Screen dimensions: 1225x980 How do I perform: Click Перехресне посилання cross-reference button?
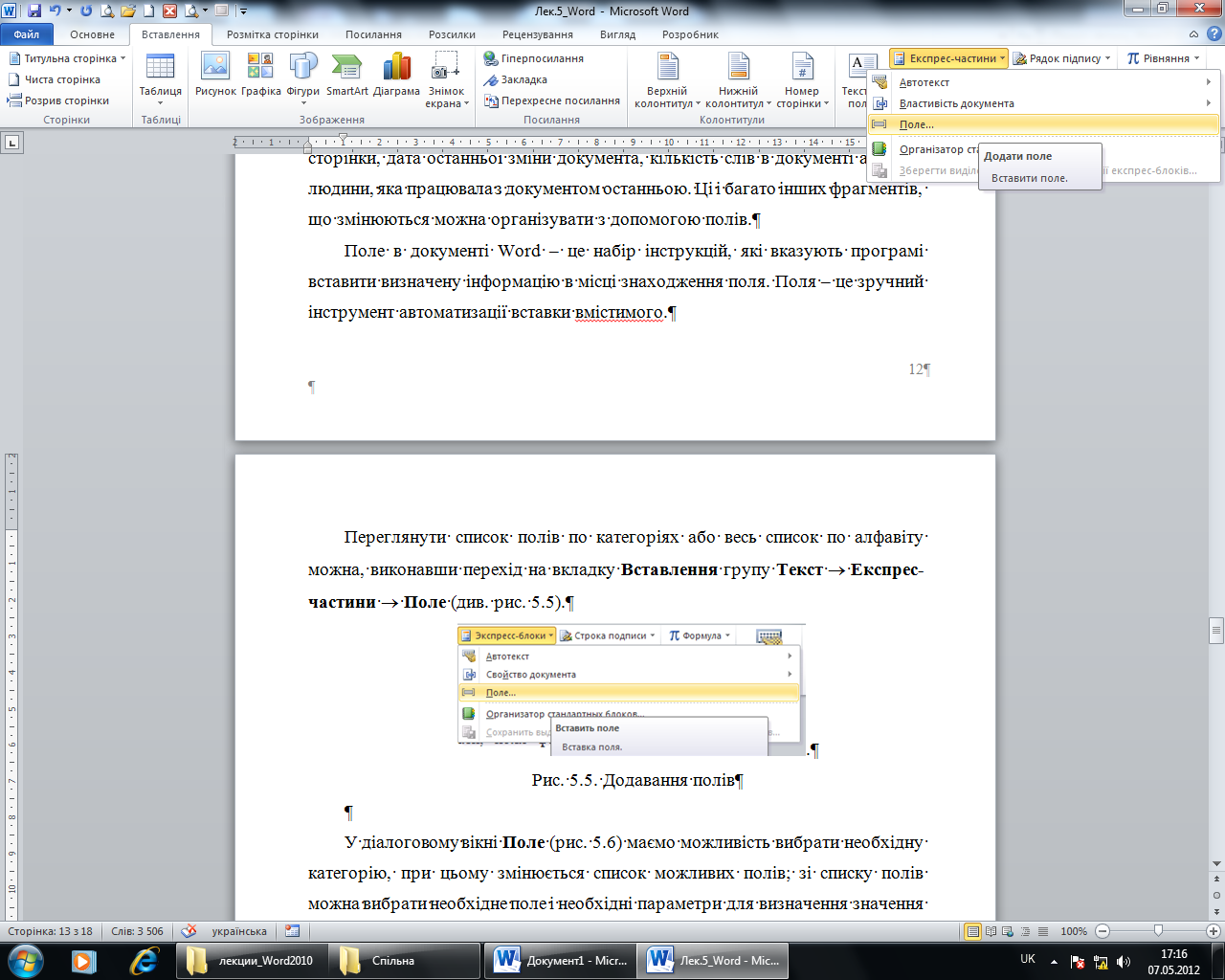(552, 100)
